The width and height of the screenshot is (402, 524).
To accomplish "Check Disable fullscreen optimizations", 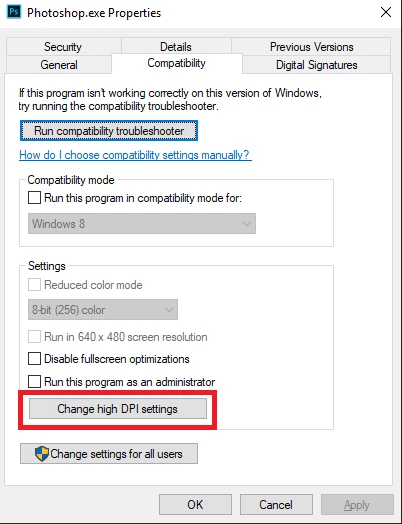I will click(x=34, y=359).
